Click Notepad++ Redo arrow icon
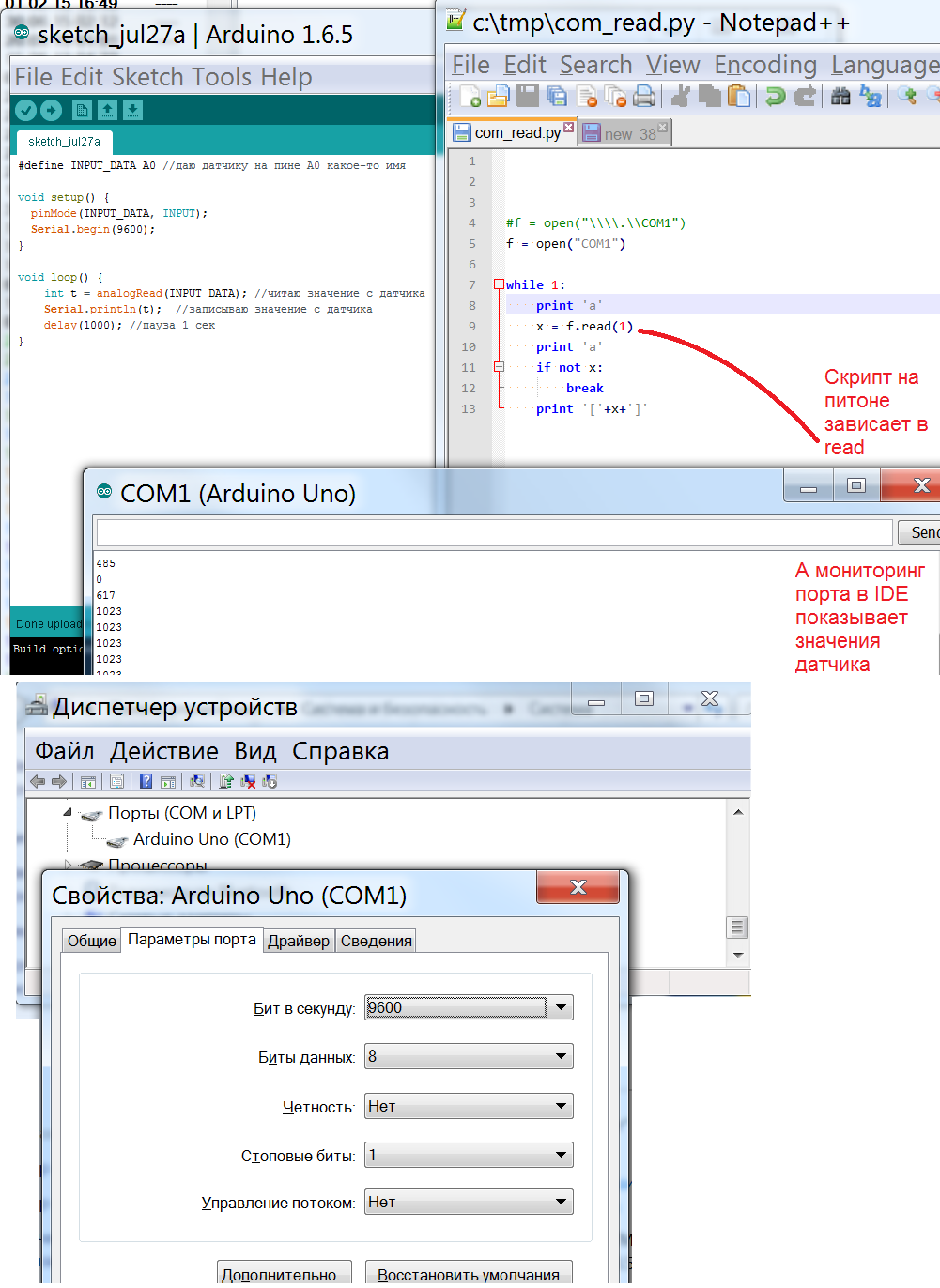The width and height of the screenshot is (940, 1288). (805, 96)
